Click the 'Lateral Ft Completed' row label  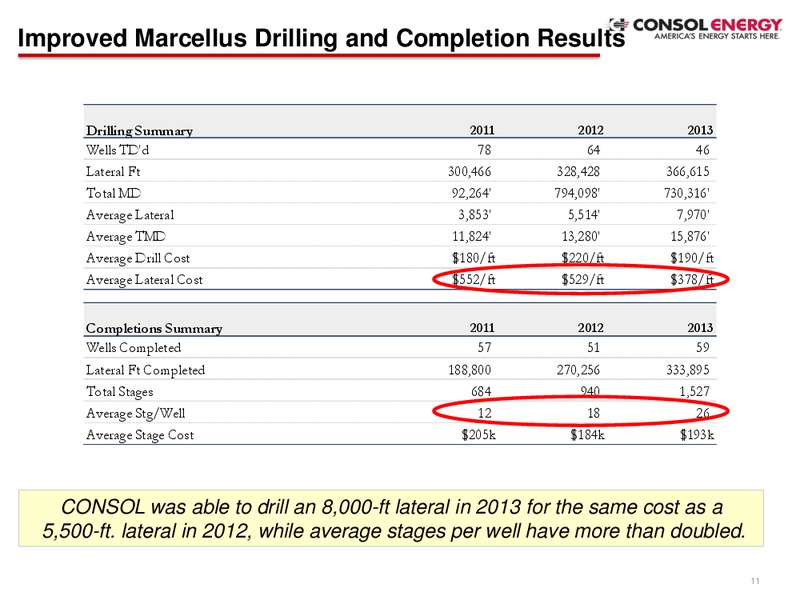[x=145, y=370]
